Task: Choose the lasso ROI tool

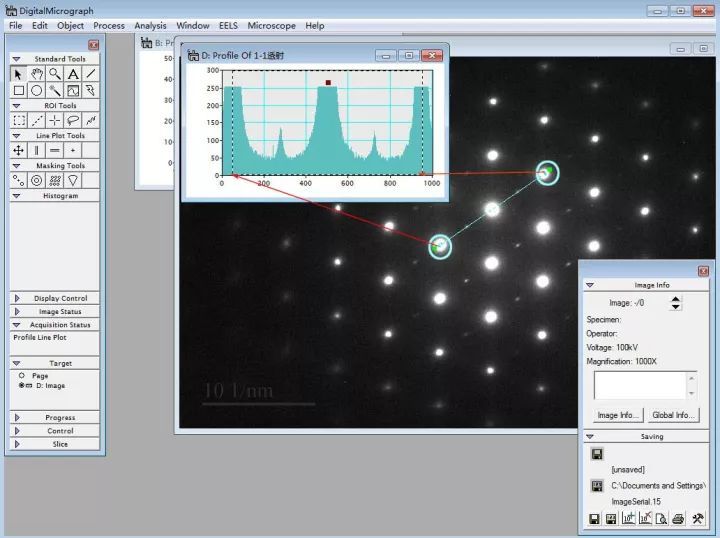Action: [73, 120]
